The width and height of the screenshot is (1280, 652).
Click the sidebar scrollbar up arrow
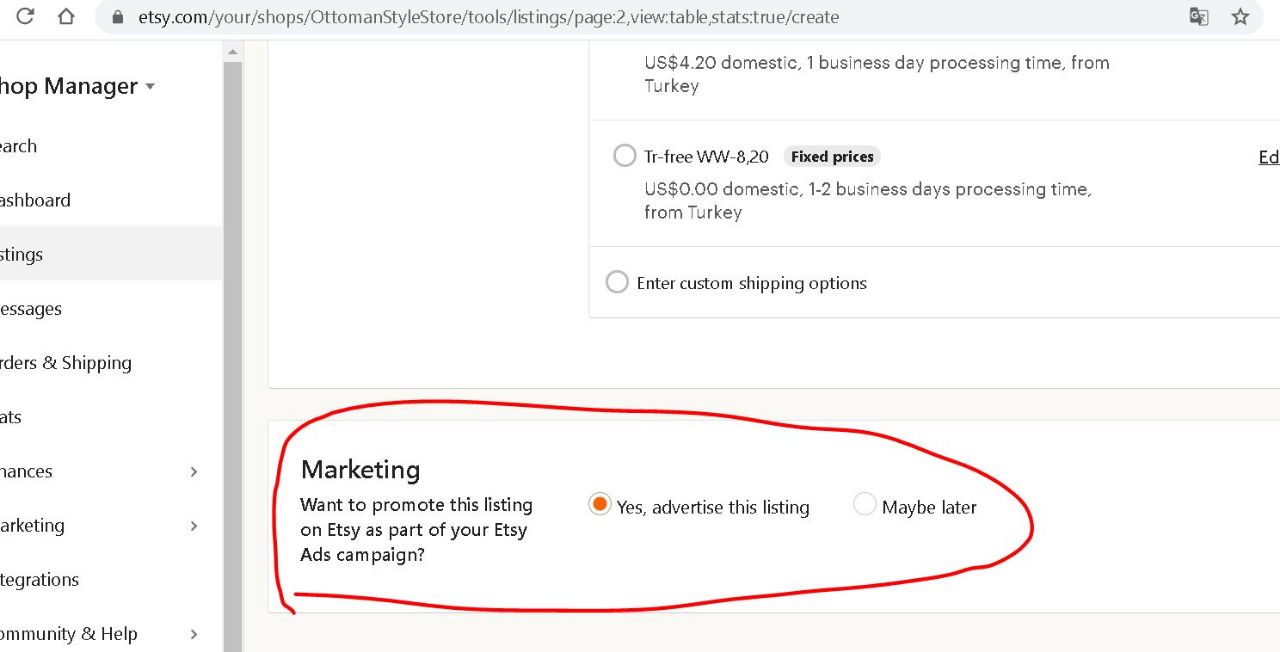tap(233, 52)
